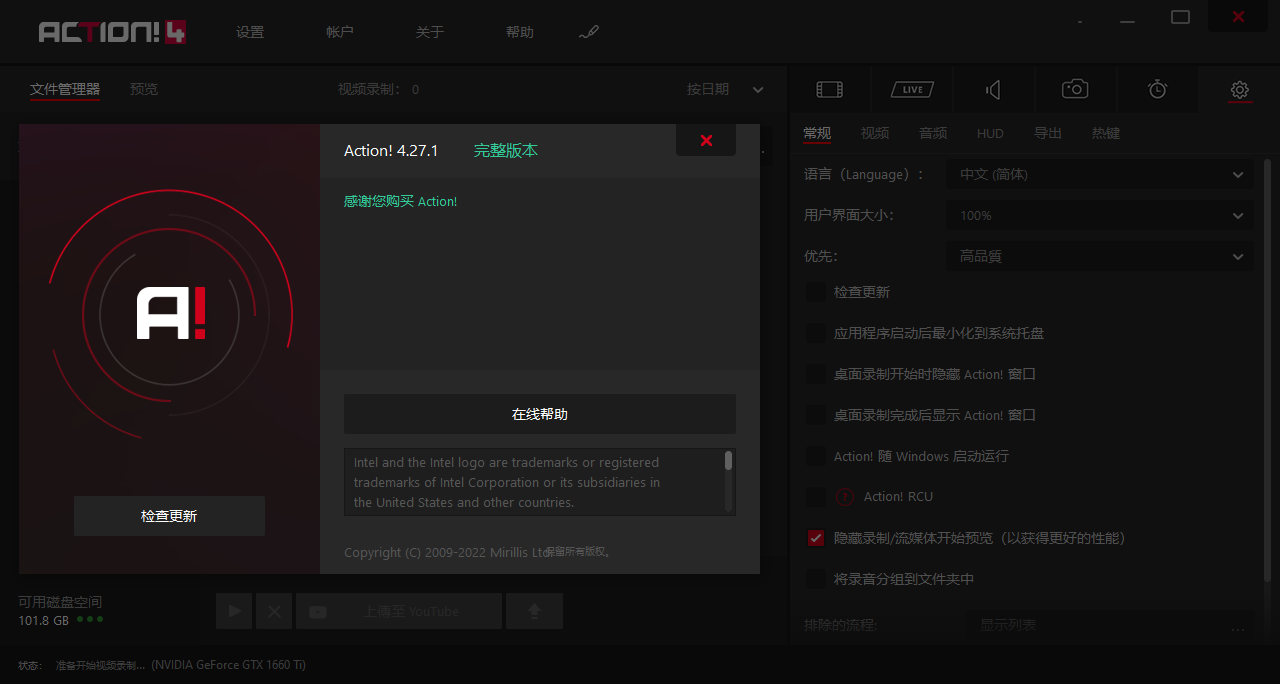The image size is (1280, 684).
Task: Click the three green disk space dots
Action: (90, 619)
